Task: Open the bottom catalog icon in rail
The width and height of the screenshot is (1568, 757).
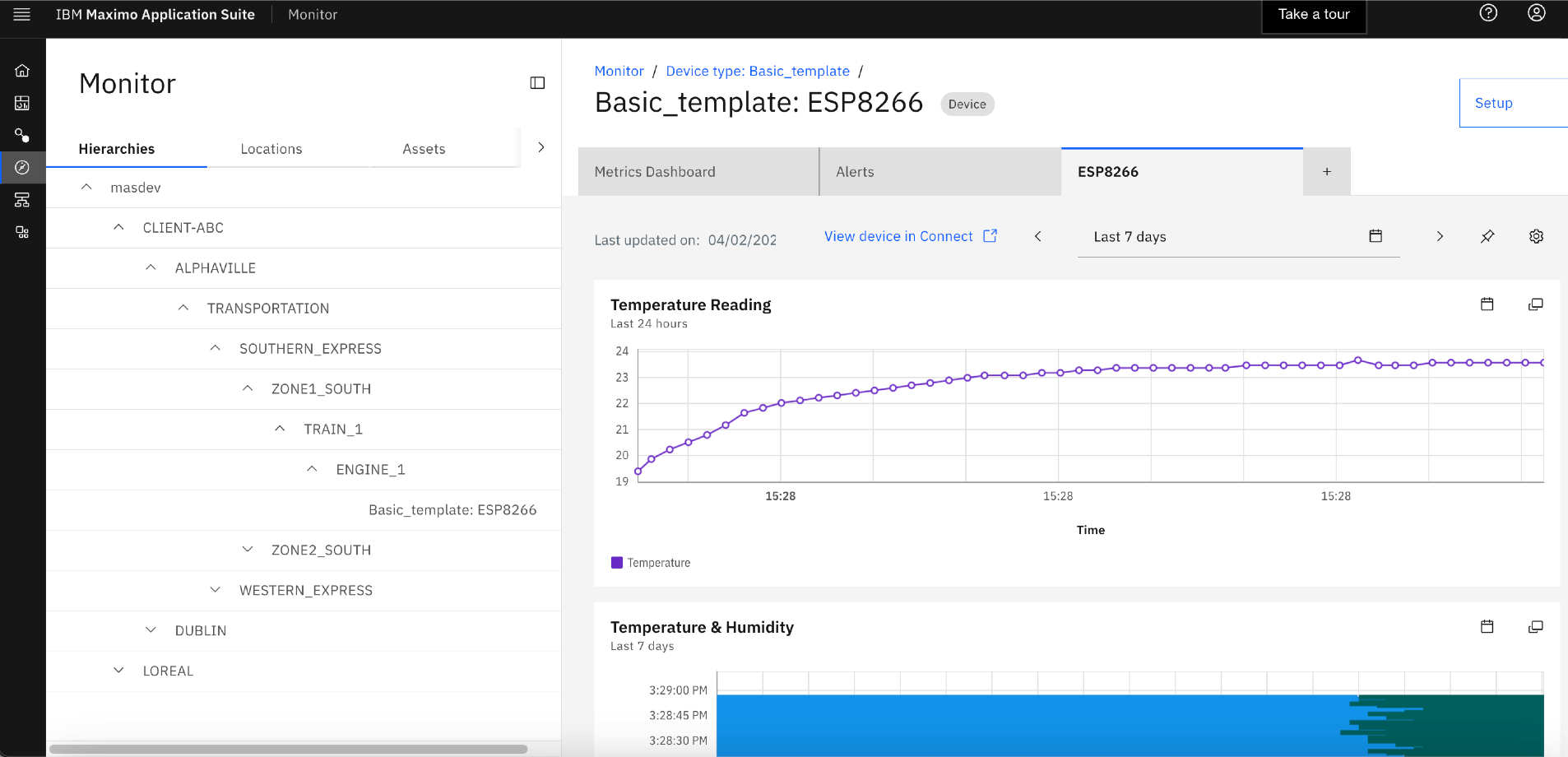Action: coord(22,233)
